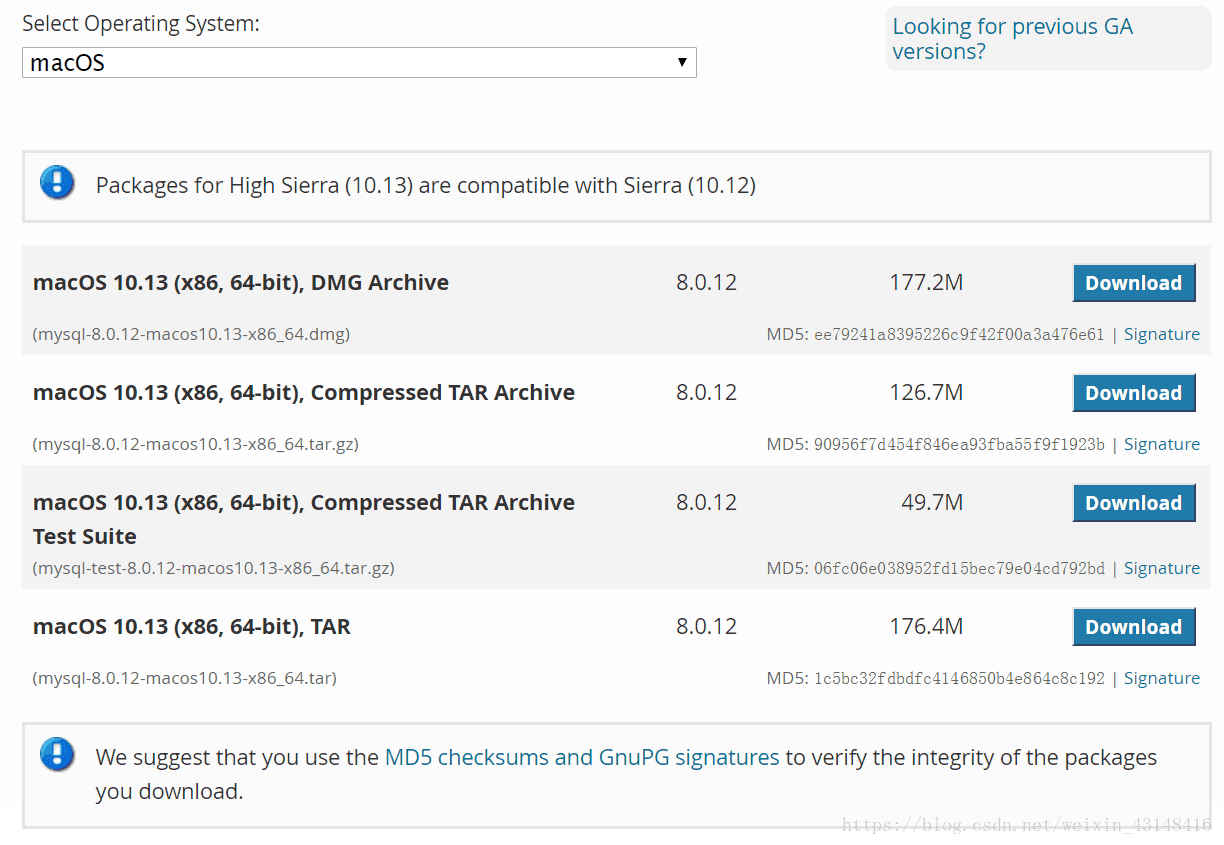Screen dimensions: 1224x845
Task: Open the Select Operating System dropdown
Action: click(x=358, y=63)
